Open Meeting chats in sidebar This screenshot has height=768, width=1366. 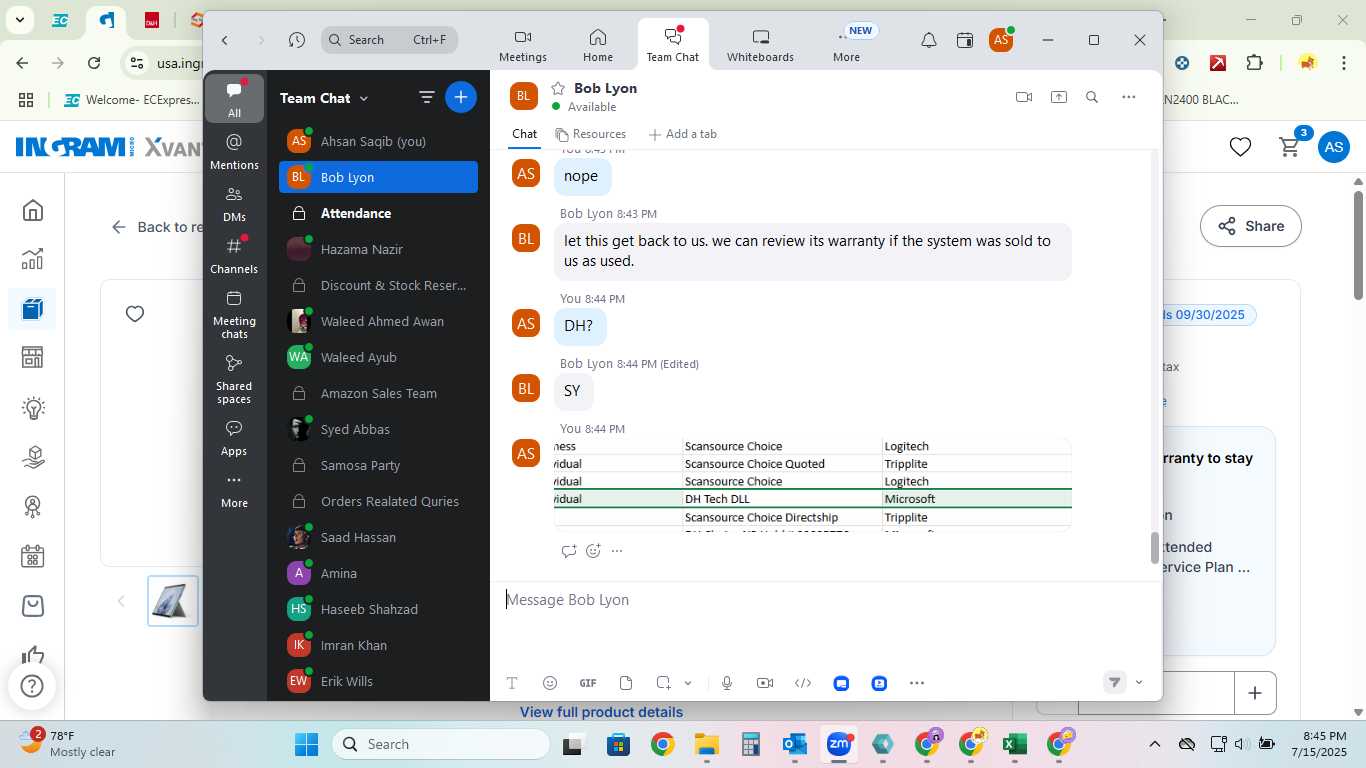(x=234, y=313)
